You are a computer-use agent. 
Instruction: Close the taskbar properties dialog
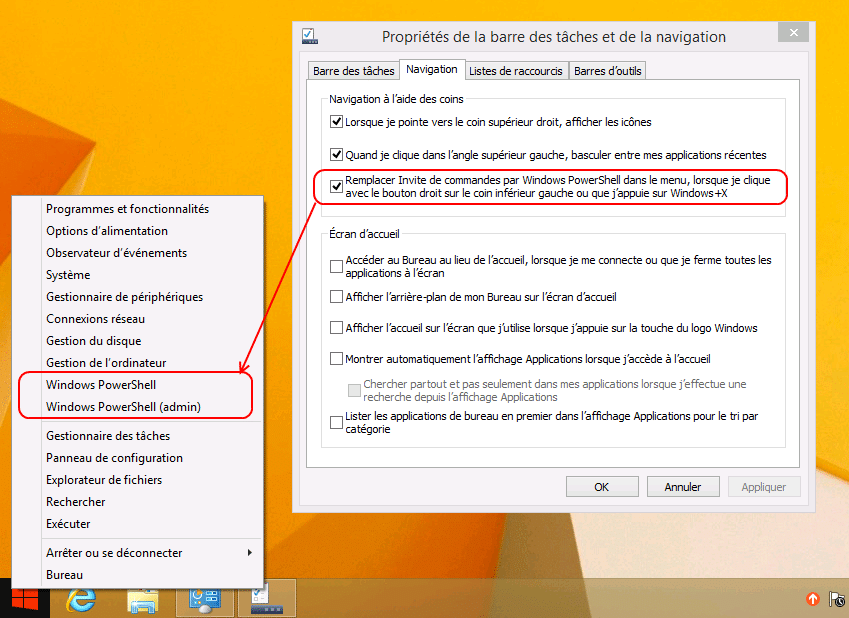tap(793, 32)
